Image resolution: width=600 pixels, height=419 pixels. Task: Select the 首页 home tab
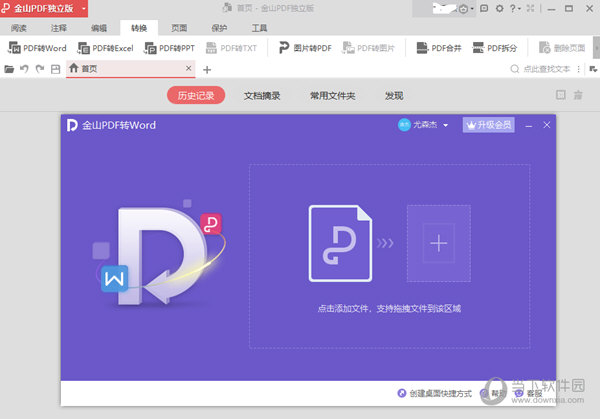pos(130,69)
